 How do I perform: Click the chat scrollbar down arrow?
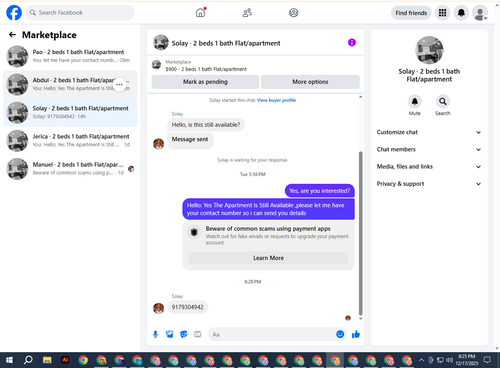pos(360,319)
